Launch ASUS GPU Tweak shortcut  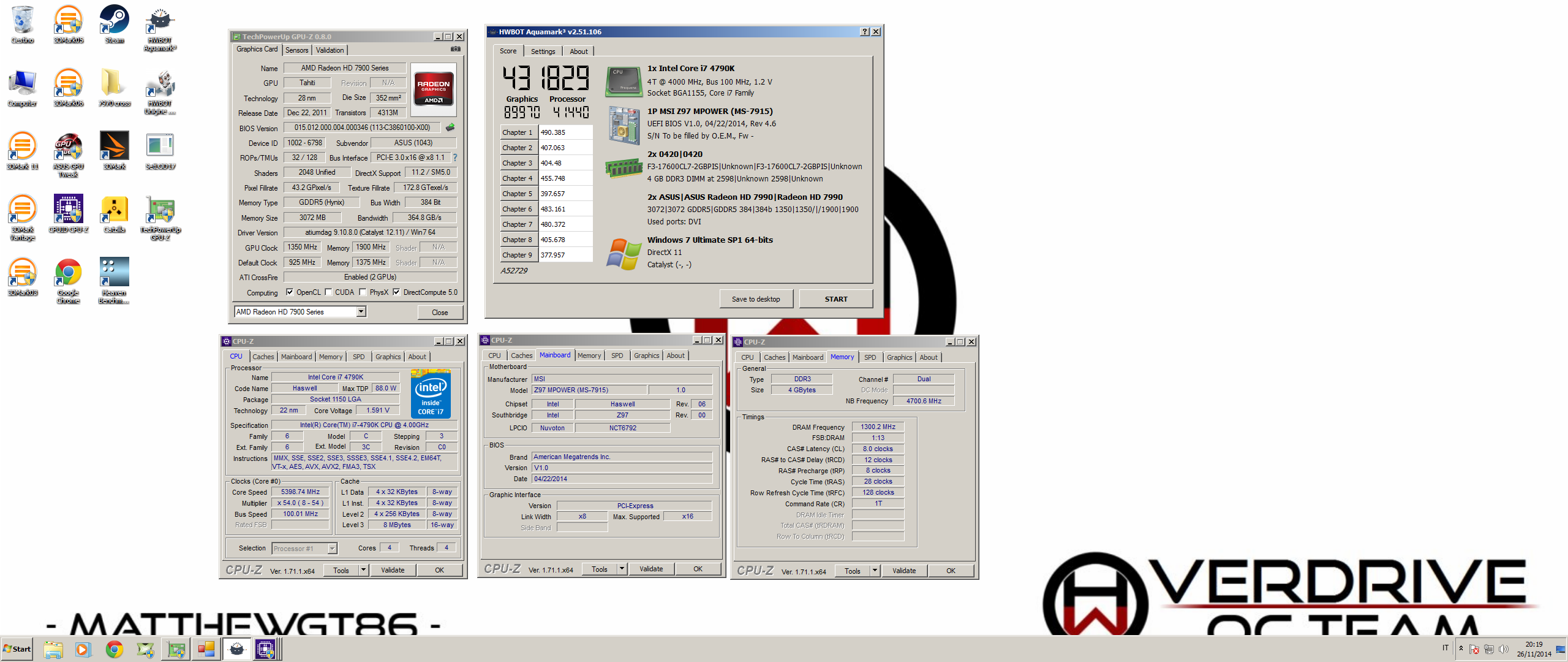68,154
